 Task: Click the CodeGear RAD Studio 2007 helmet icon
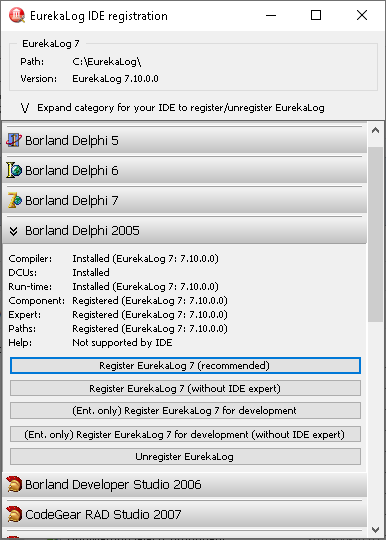14,514
